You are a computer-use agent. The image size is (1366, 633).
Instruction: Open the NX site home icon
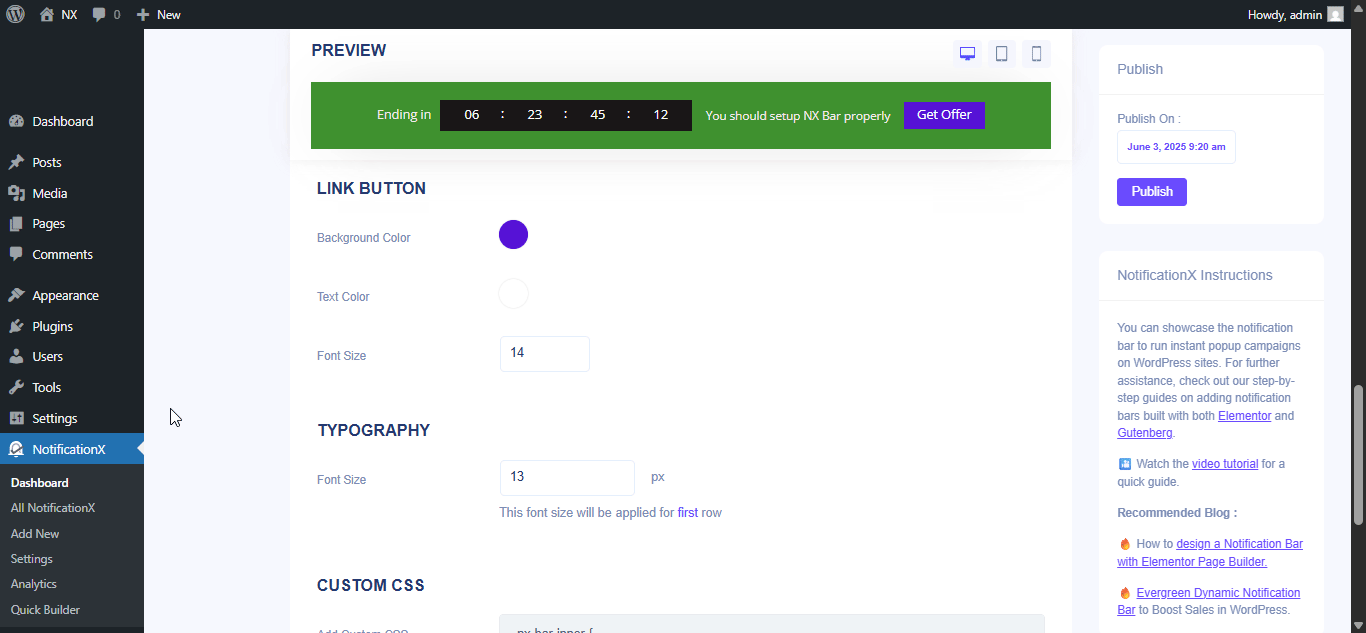[x=47, y=14]
